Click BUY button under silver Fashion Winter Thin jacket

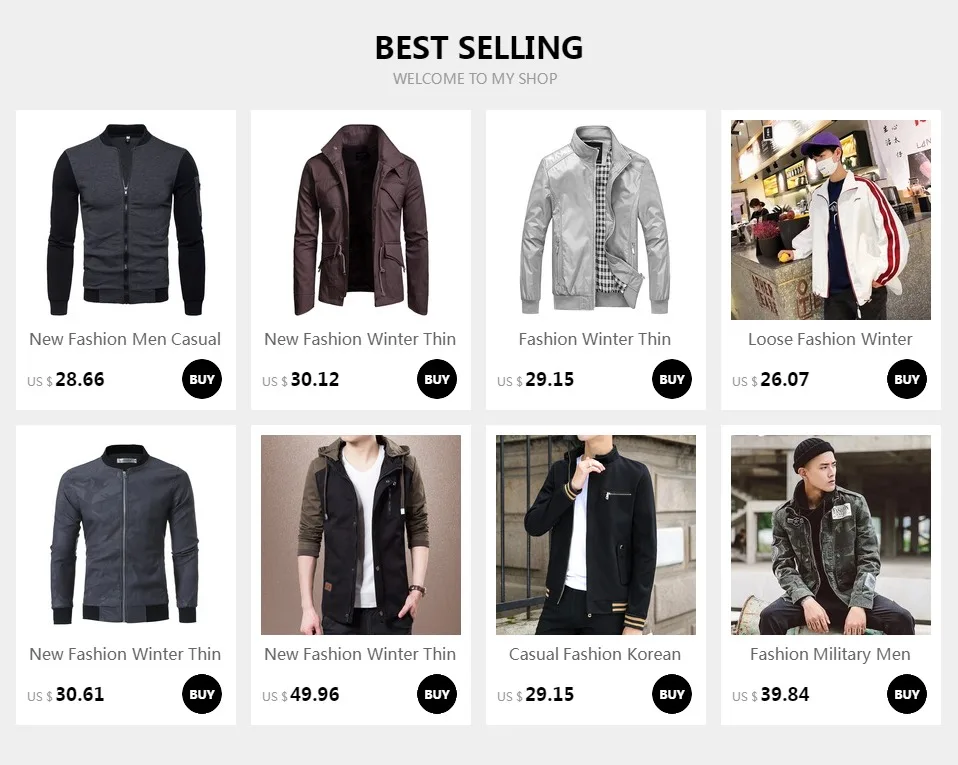[x=671, y=379]
